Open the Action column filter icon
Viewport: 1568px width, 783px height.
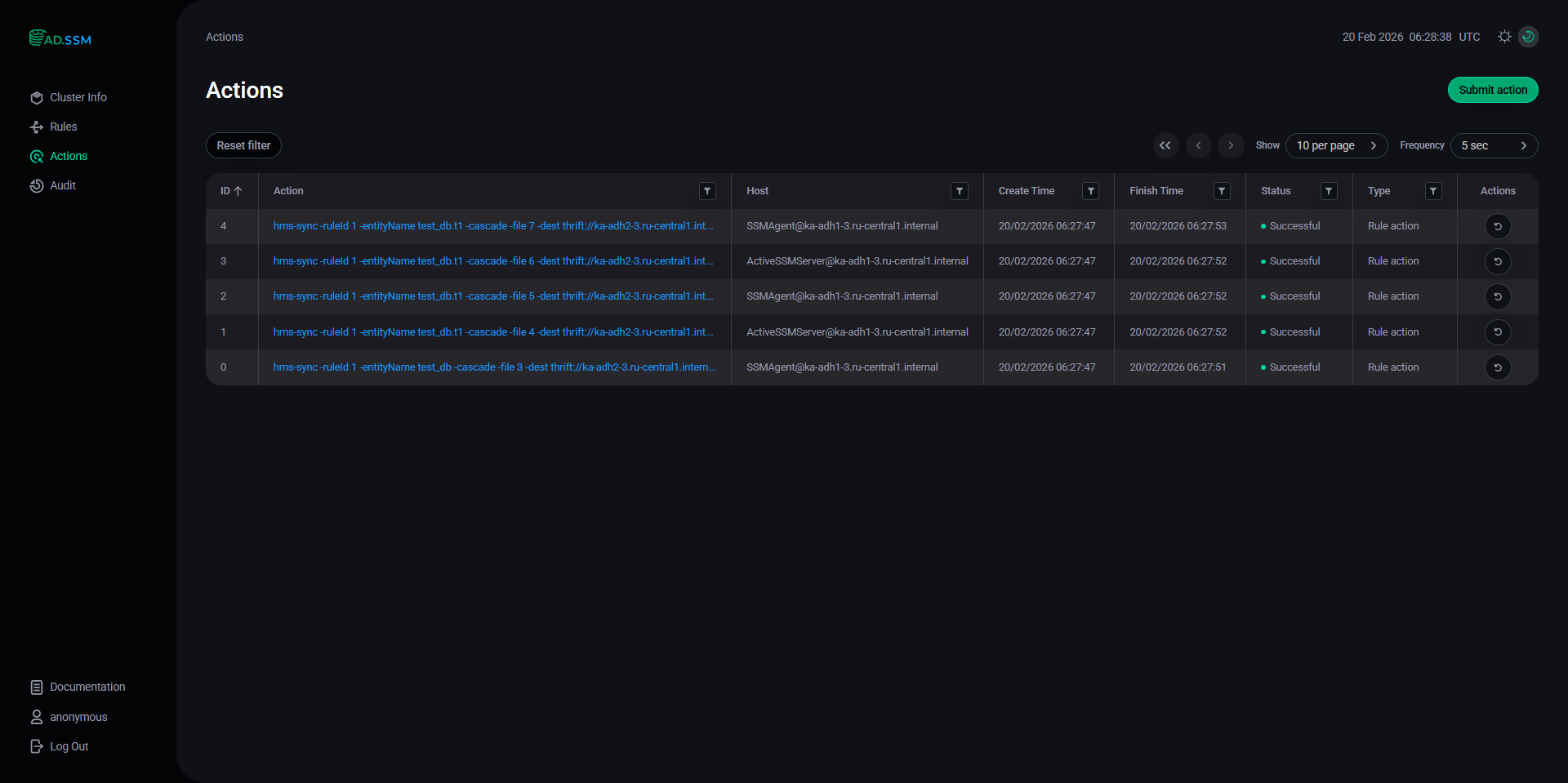707,191
